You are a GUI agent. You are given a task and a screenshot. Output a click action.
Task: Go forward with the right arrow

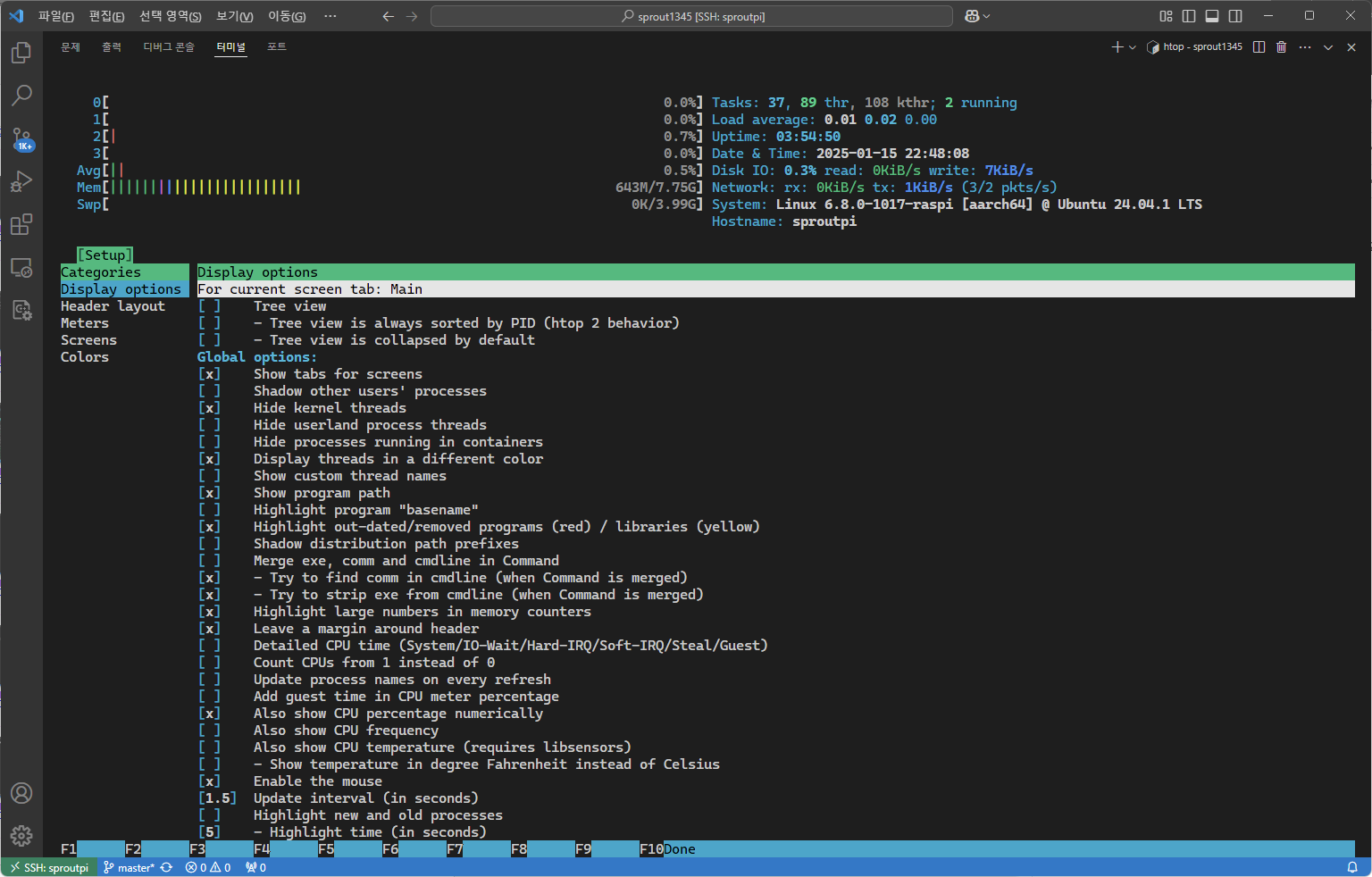click(x=412, y=16)
